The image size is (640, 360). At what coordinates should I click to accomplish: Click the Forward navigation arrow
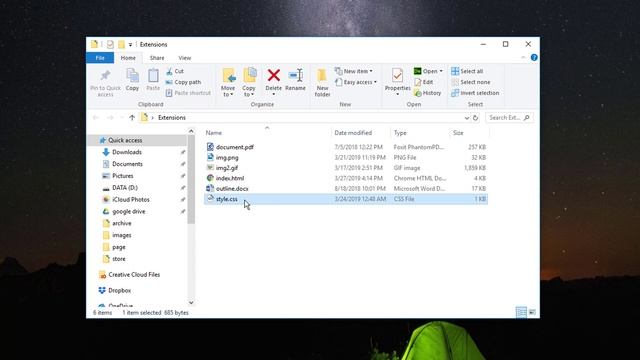pos(110,118)
